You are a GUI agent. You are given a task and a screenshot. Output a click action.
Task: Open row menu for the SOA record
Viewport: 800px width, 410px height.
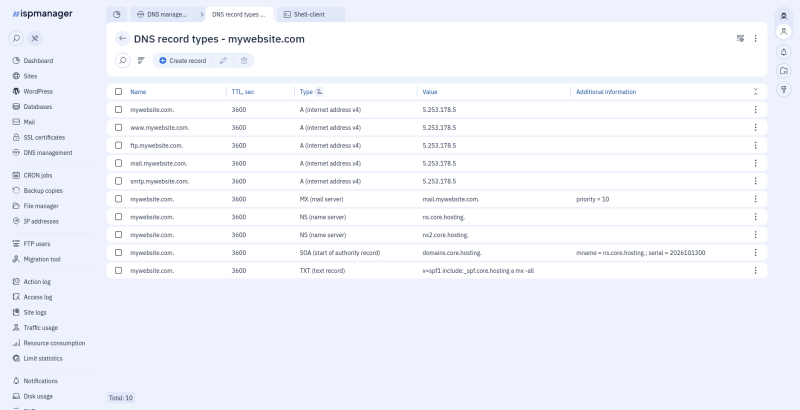756,252
